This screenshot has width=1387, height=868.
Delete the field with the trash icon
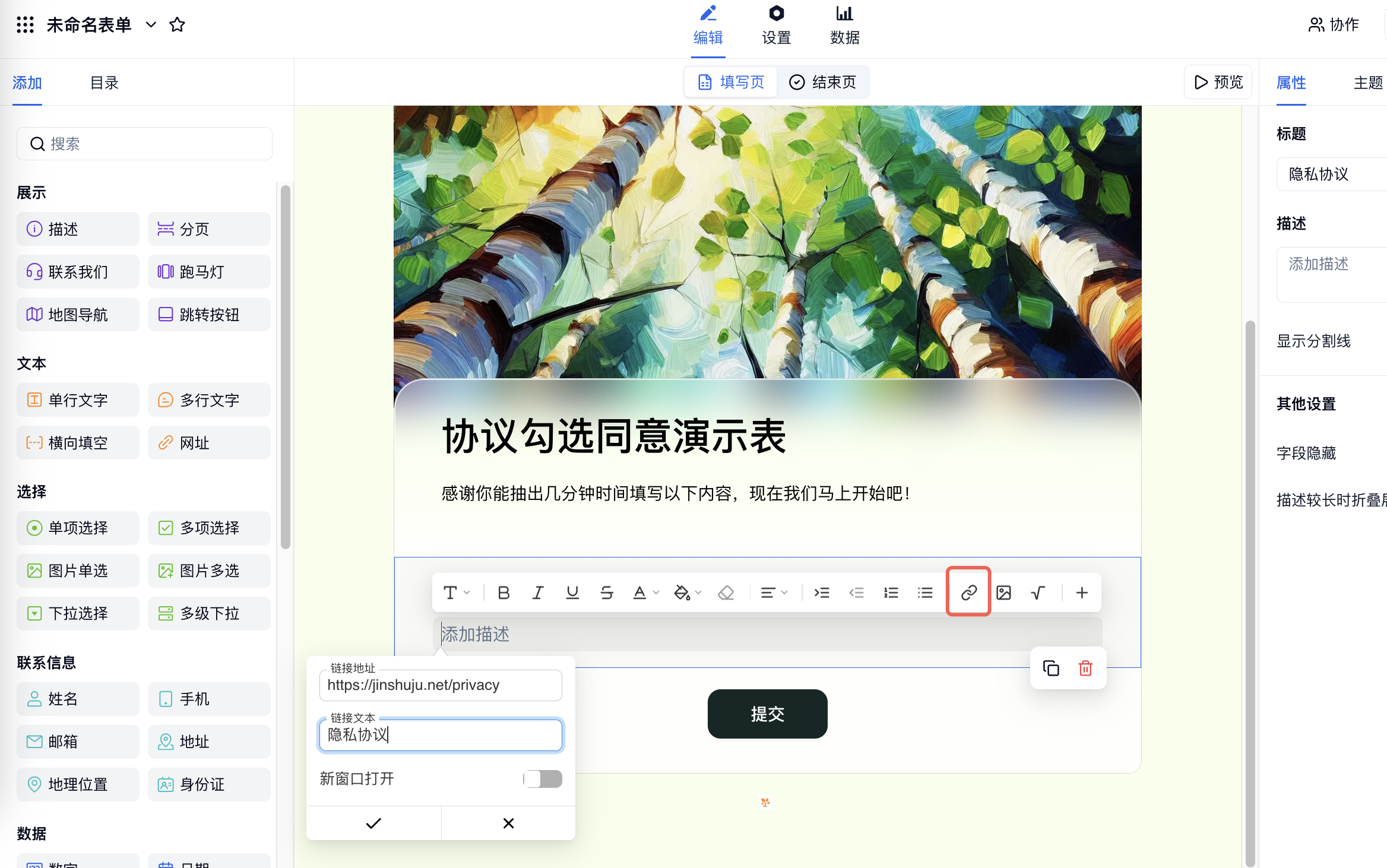coord(1085,668)
